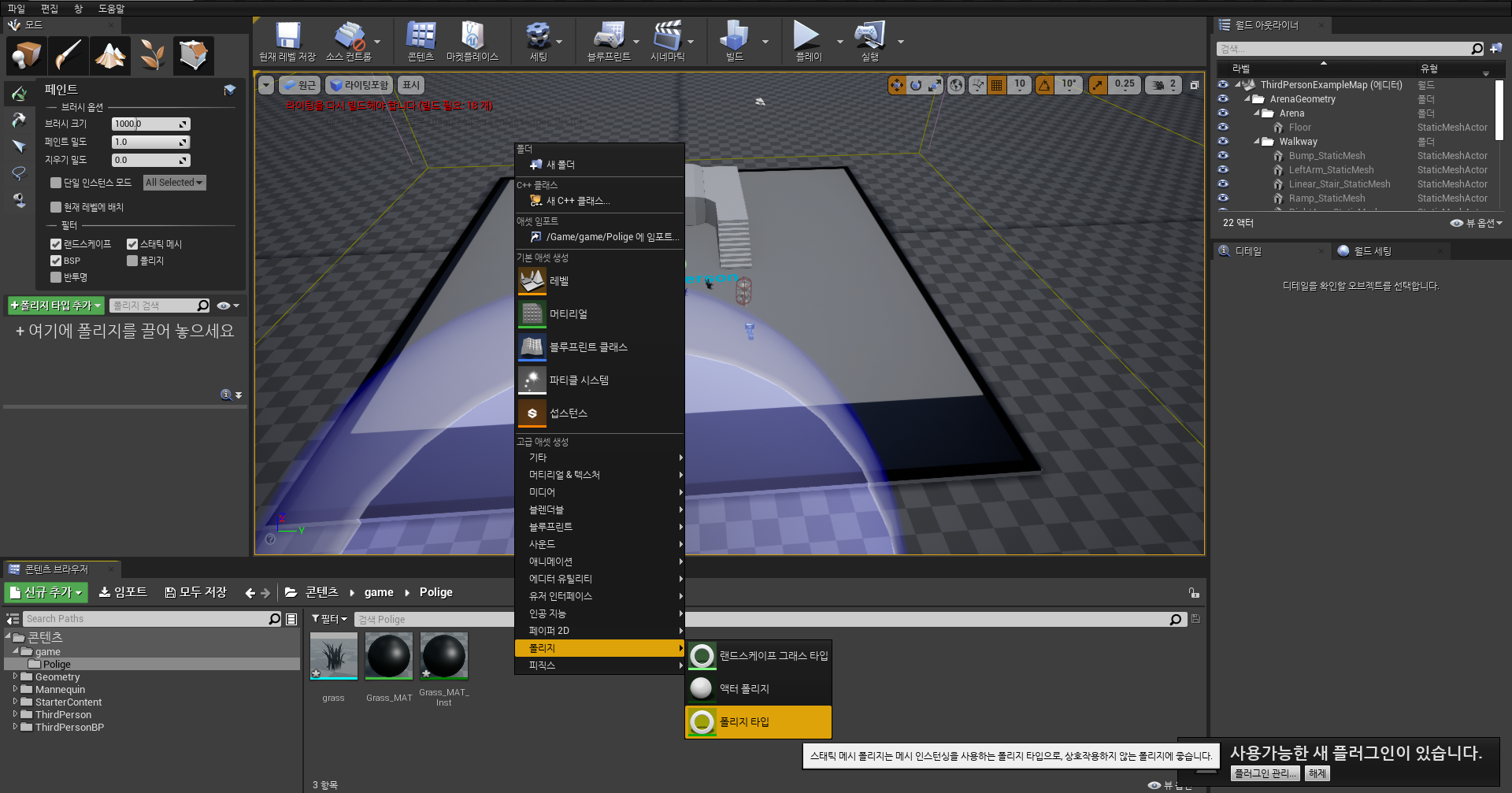Select the Place mode icon

coord(26,55)
